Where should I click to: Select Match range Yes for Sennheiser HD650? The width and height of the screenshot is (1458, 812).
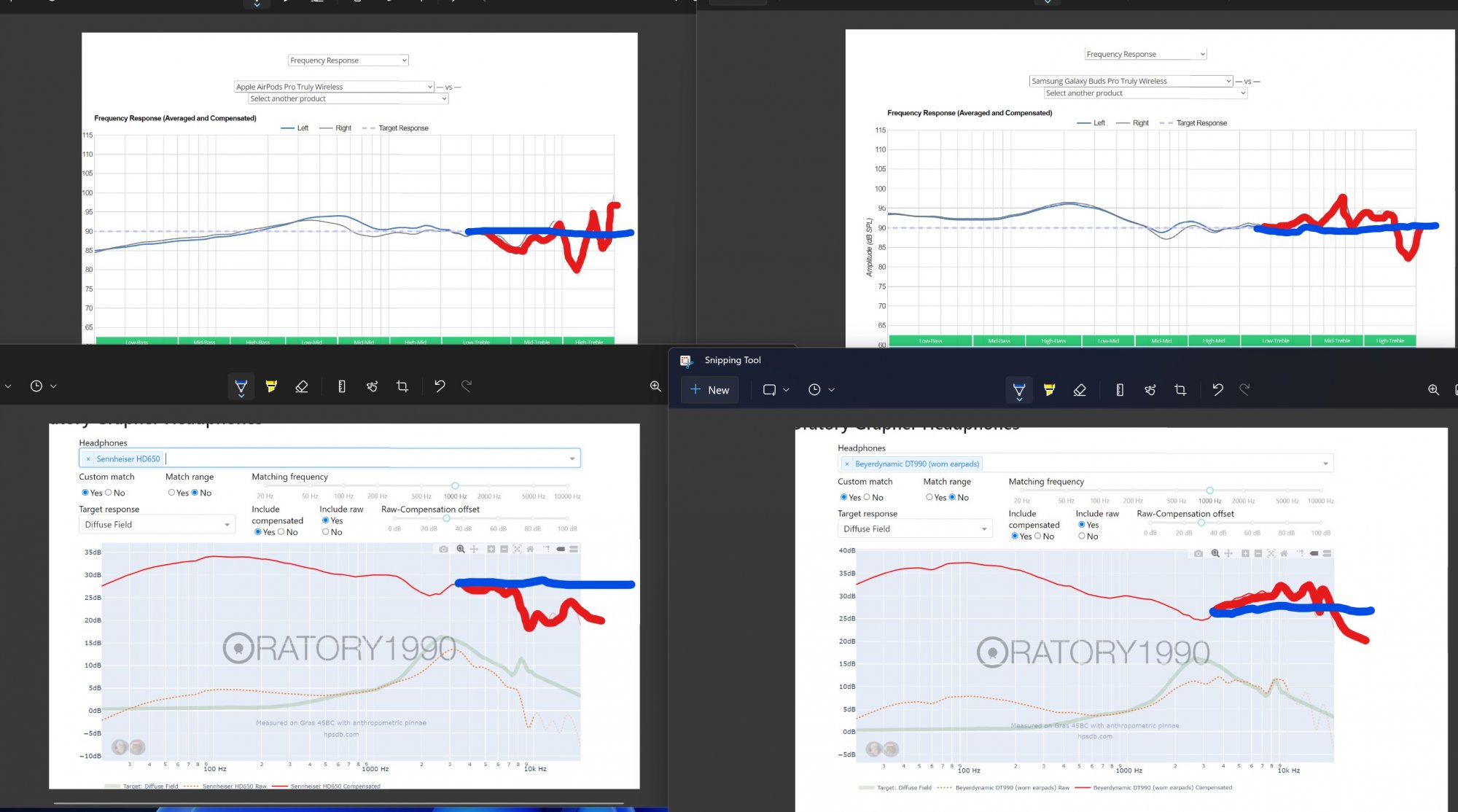tap(172, 493)
